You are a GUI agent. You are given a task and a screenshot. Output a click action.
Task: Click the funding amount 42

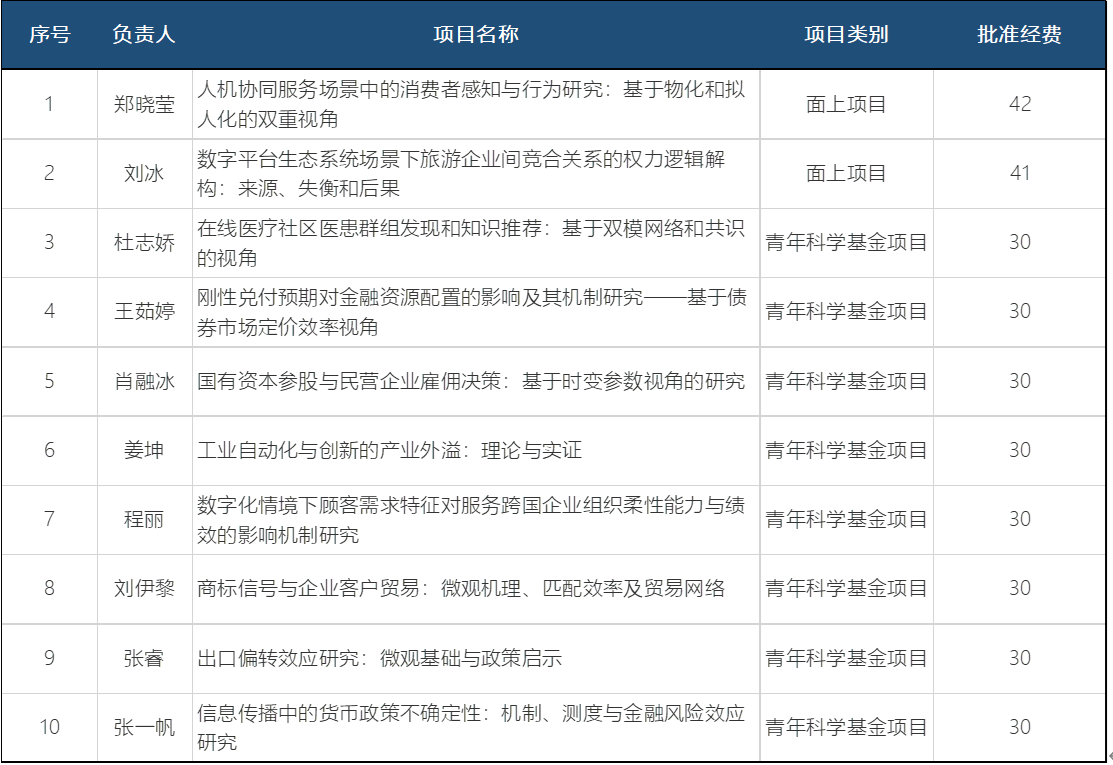tap(1019, 104)
